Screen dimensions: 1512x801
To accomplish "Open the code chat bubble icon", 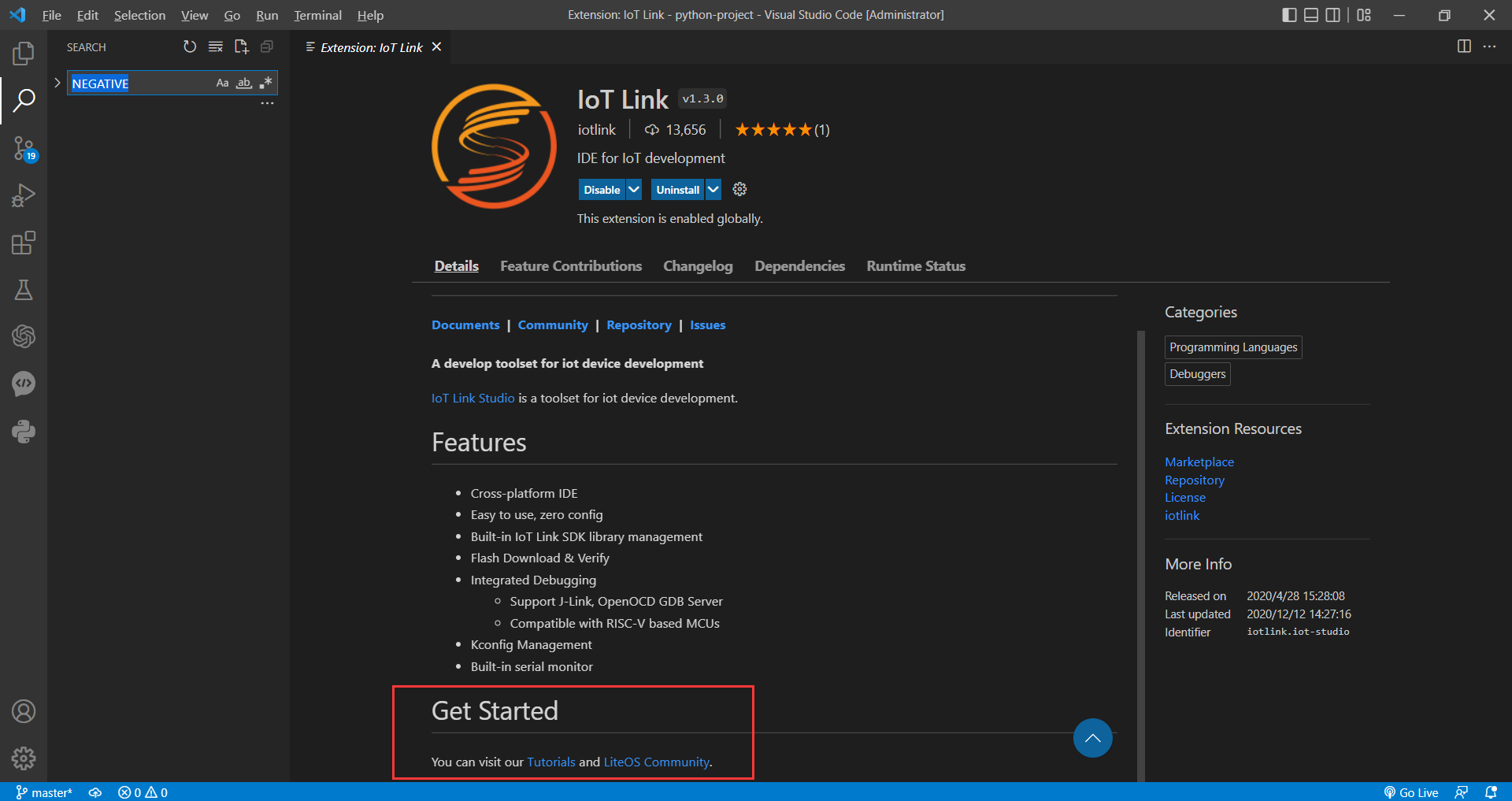I will [24, 384].
